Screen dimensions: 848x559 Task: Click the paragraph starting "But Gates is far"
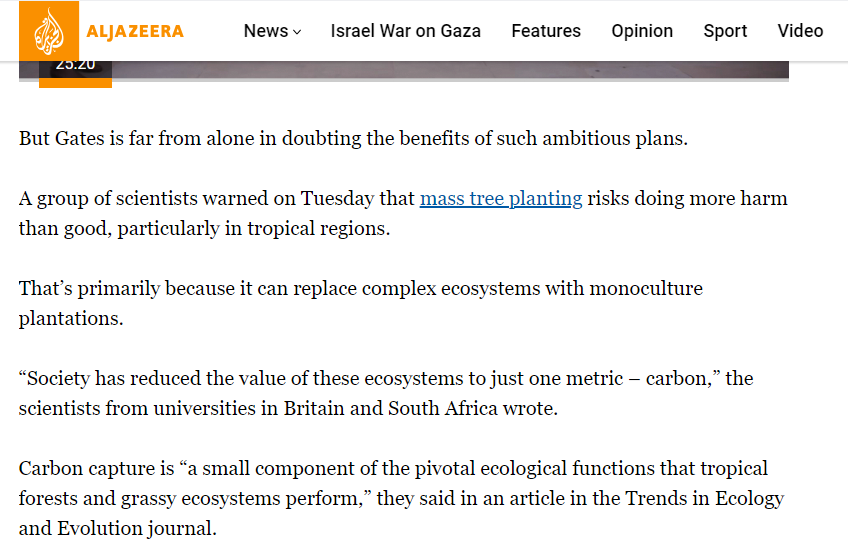(353, 138)
